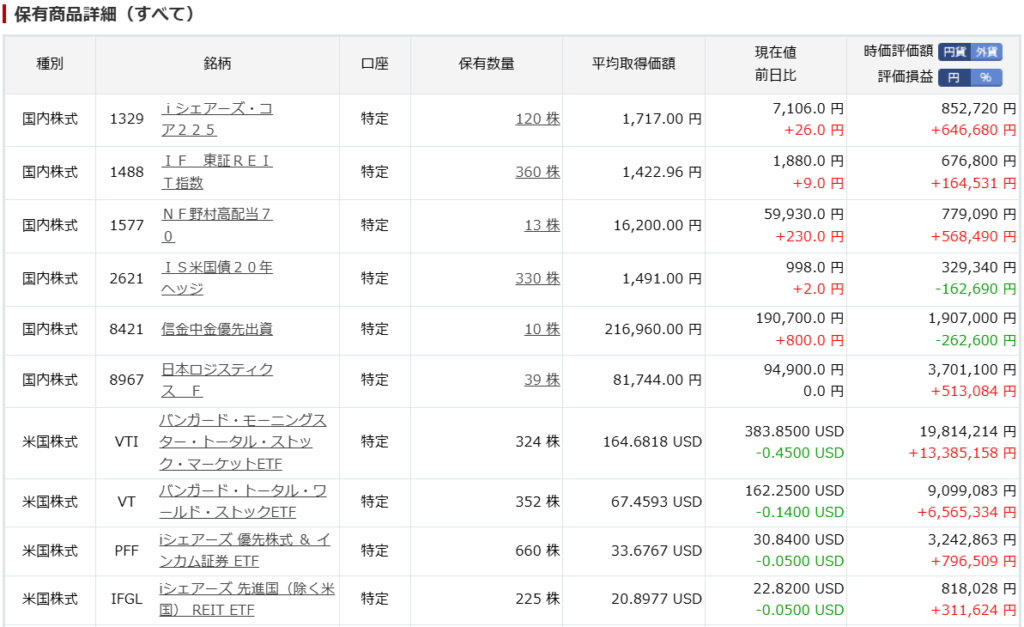Open 日本ロジスティクスF link
1024x627 pixels.
(x=217, y=379)
